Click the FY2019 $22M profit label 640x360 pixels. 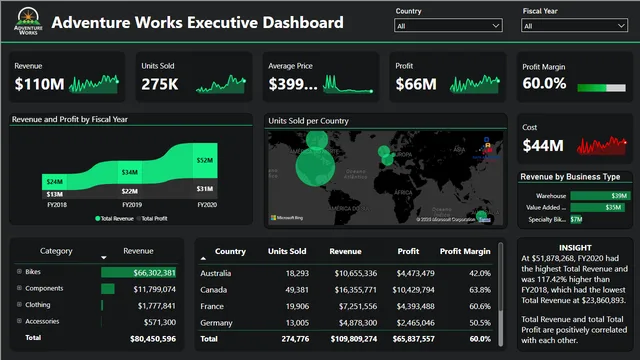(x=129, y=191)
